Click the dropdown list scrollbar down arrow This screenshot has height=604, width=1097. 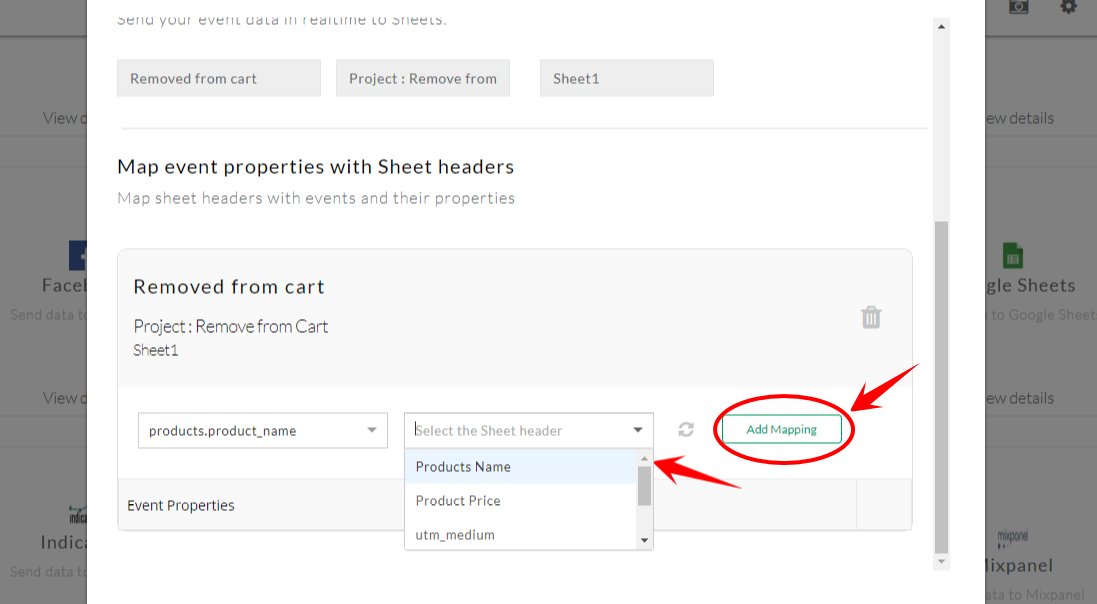(x=644, y=540)
